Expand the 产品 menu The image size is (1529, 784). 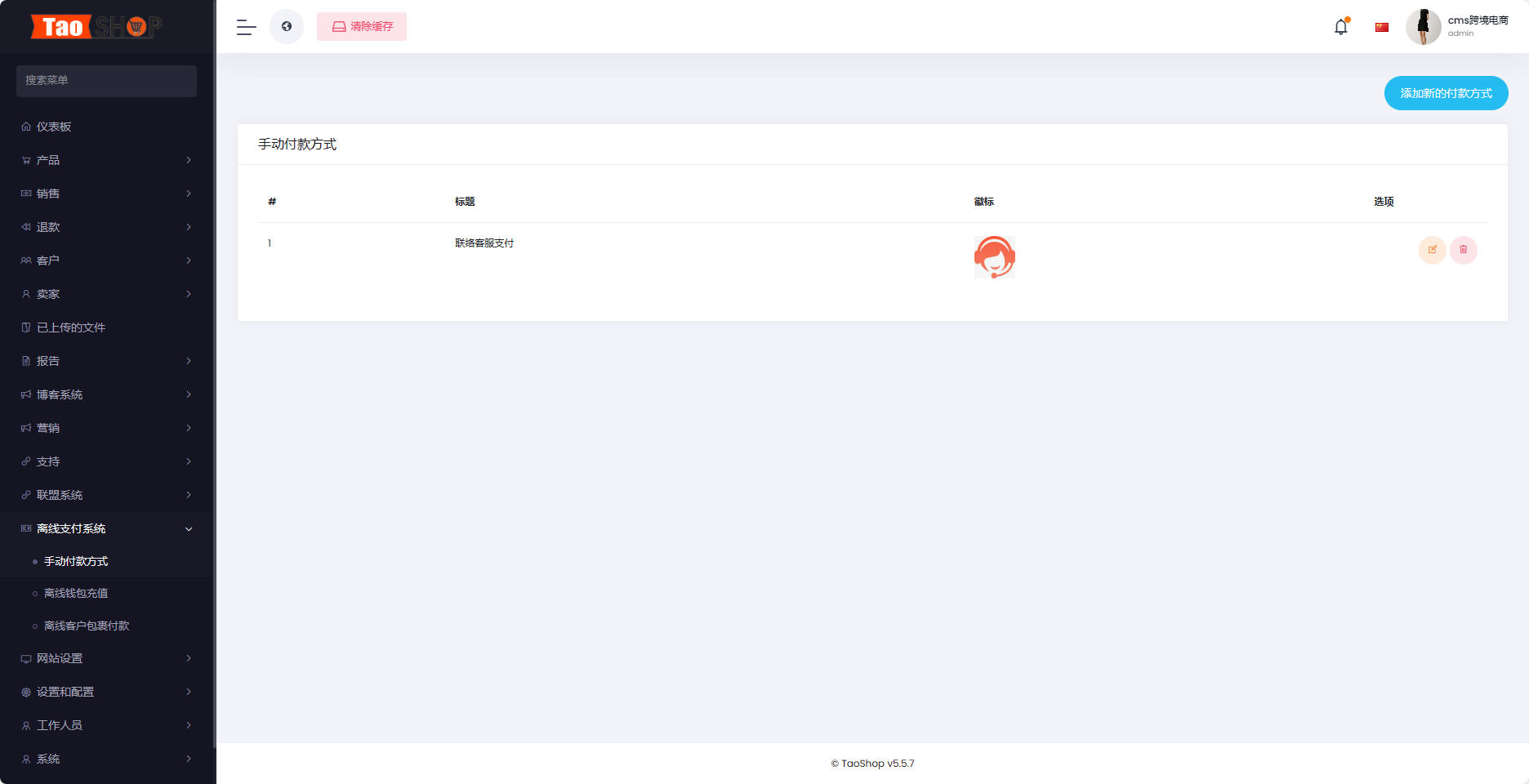point(106,160)
